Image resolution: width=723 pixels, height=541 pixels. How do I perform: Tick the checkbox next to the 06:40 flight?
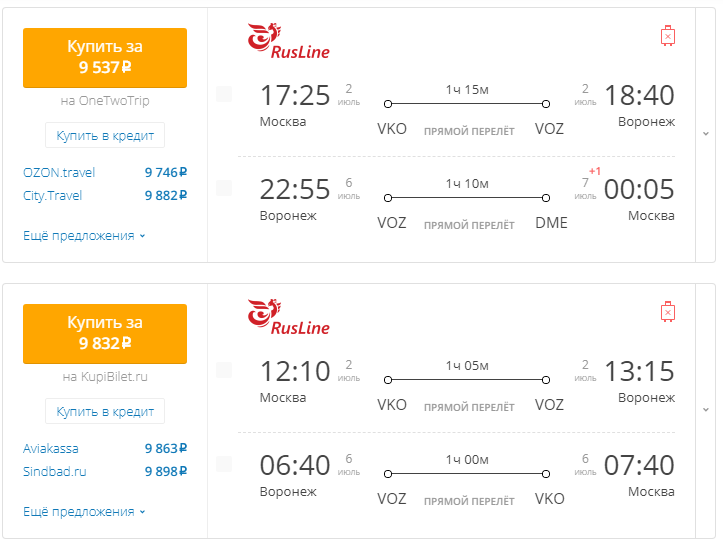pos(224,464)
